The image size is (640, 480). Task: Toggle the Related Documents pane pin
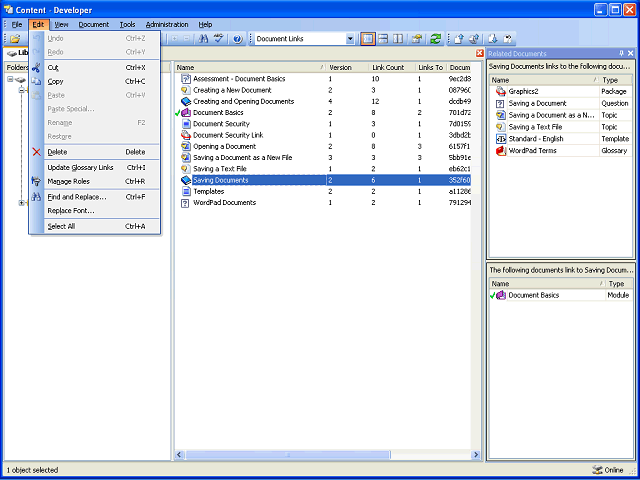pos(621,53)
